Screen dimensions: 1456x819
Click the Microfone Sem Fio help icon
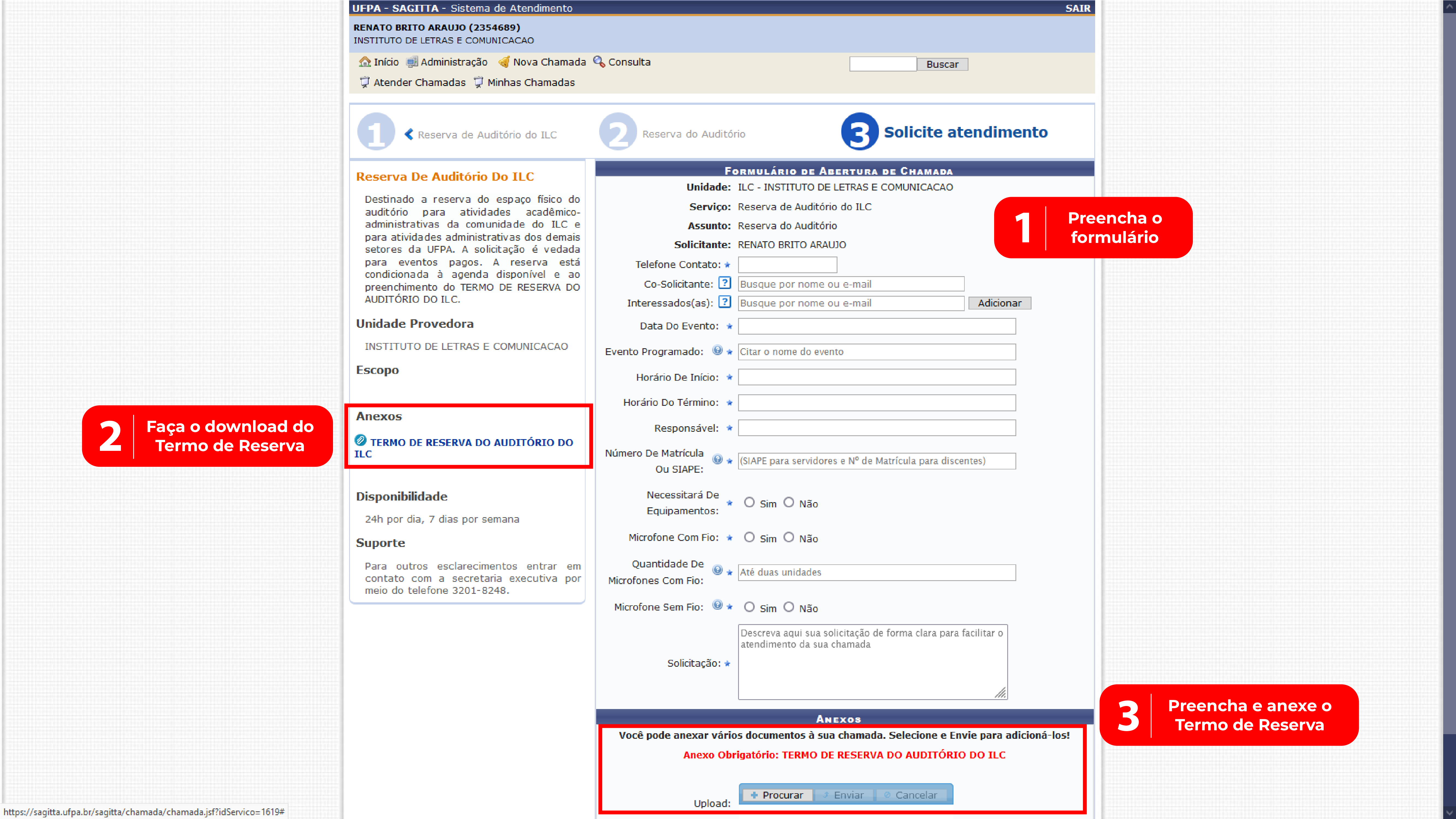717,605
